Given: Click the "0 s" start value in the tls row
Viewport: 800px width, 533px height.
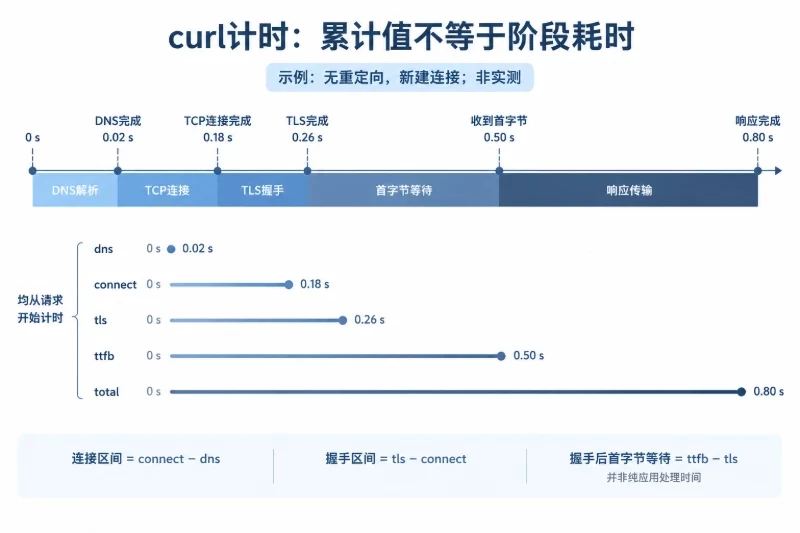Looking at the screenshot, I should pos(154,320).
